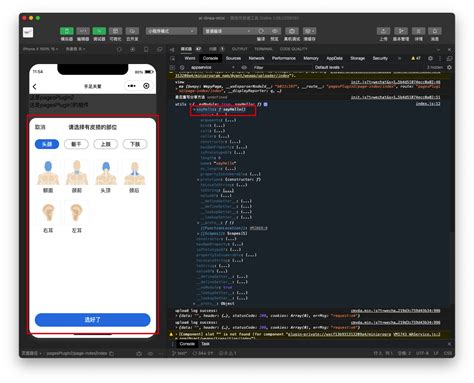Screen dimensions: 474x383
Task: Click the 编译 compile refresh icon
Action: [x=261, y=31]
